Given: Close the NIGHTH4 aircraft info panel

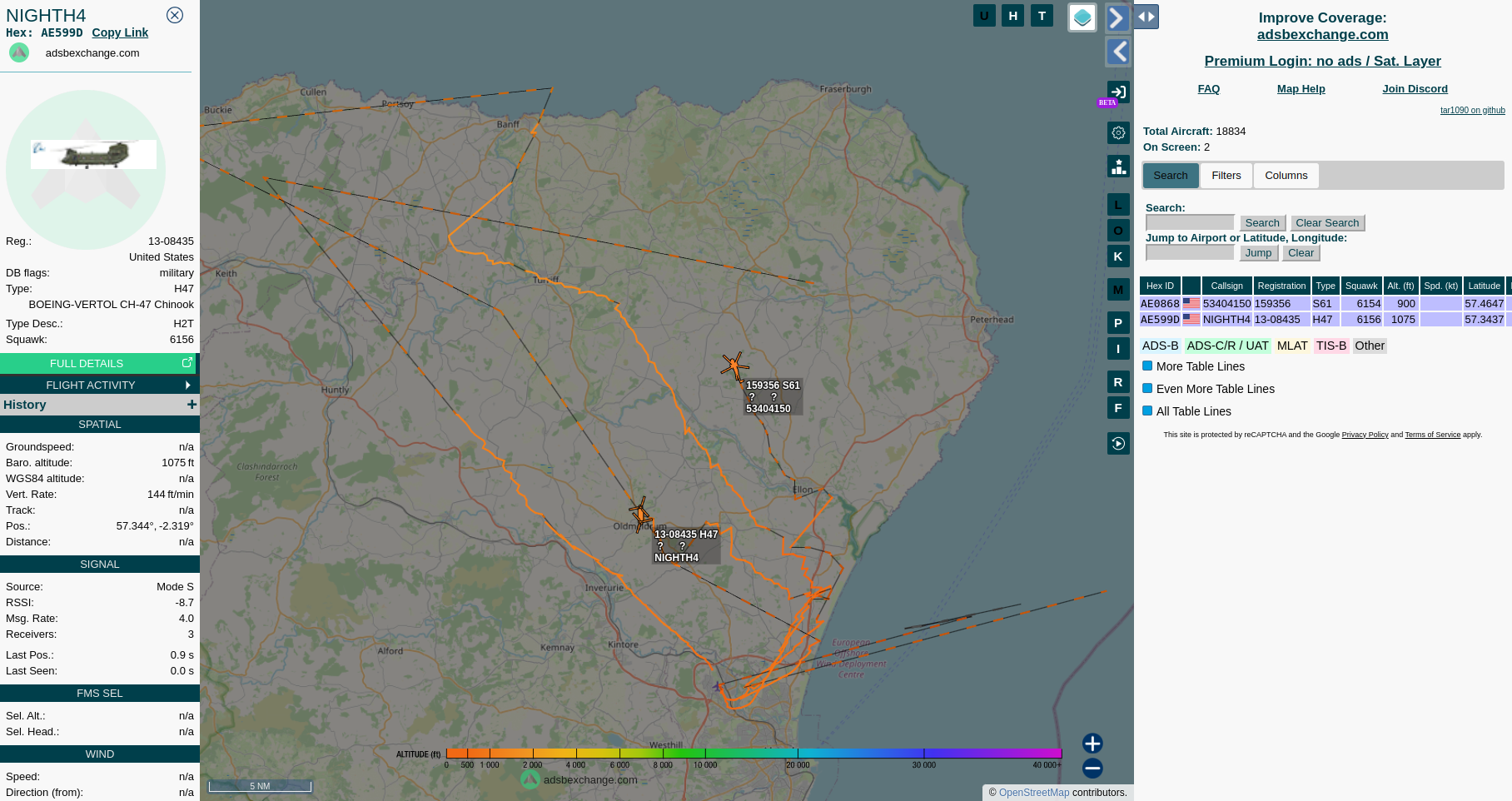Looking at the screenshot, I should (175, 15).
